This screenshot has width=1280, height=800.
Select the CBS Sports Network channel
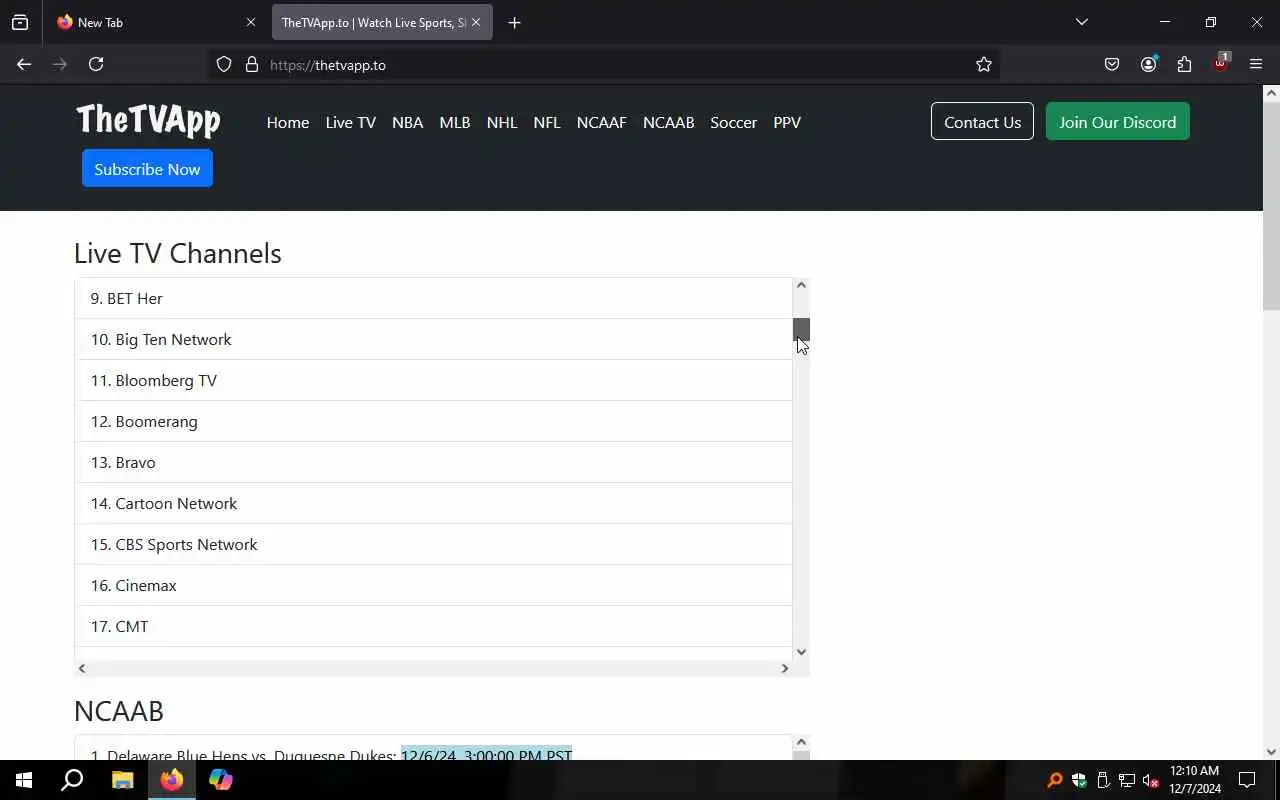(x=434, y=544)
